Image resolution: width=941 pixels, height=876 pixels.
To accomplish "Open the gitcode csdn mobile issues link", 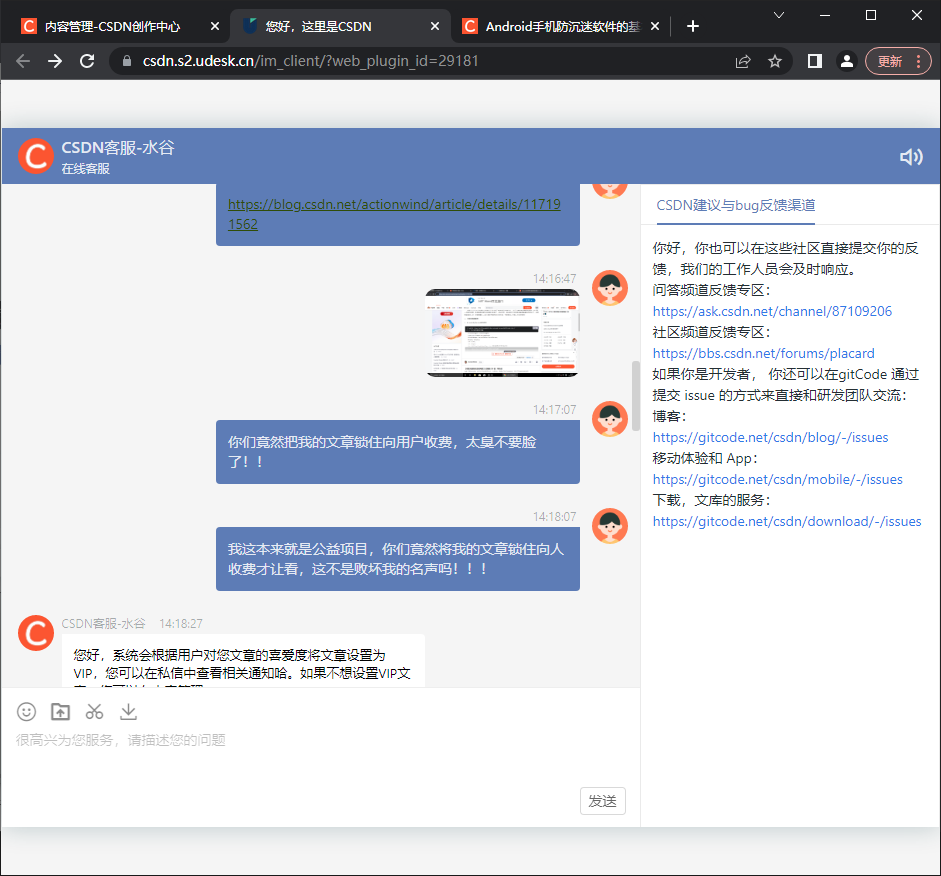I will point(777,479).
